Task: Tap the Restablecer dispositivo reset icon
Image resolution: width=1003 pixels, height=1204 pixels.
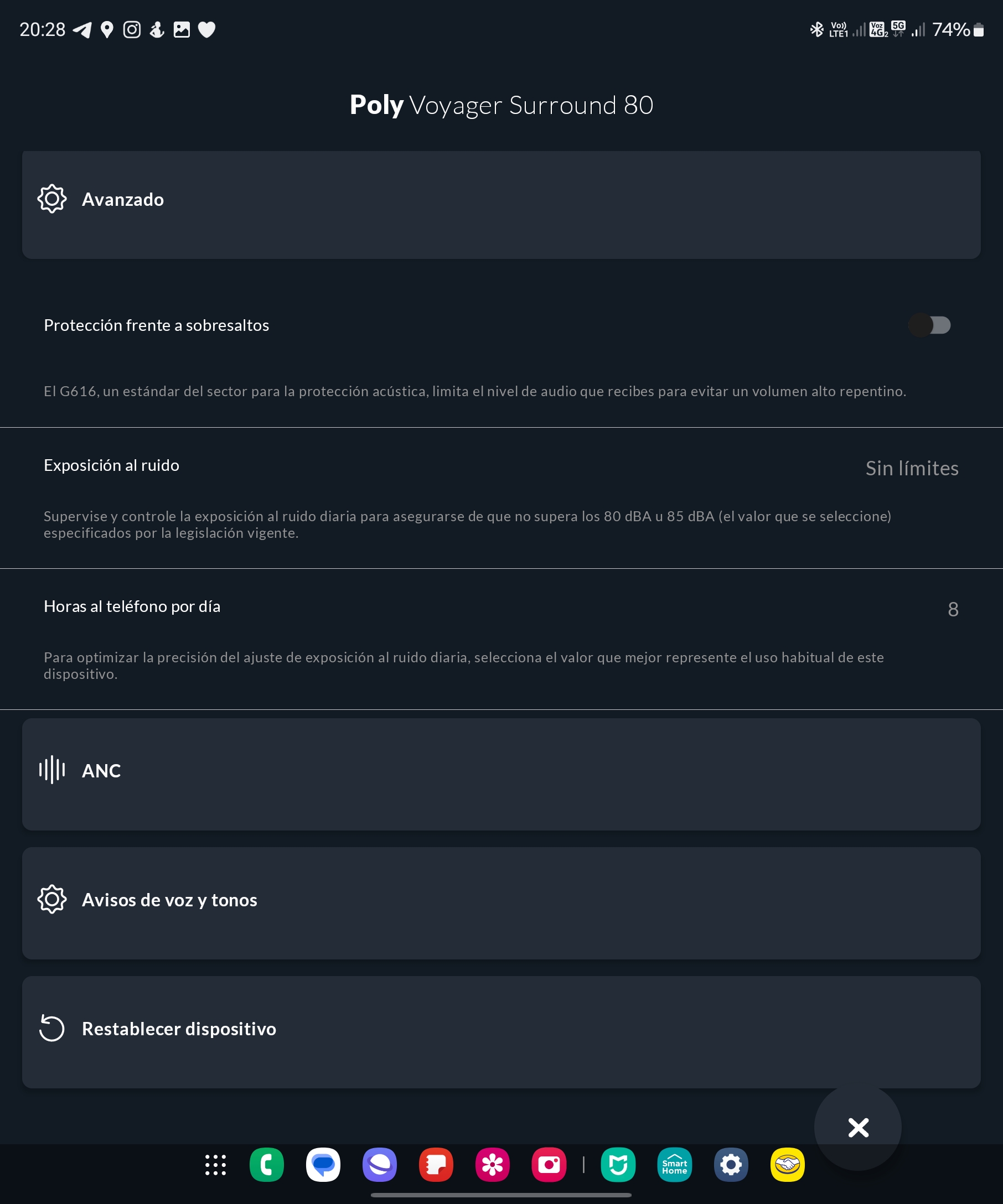Action: coord(51,1028)
